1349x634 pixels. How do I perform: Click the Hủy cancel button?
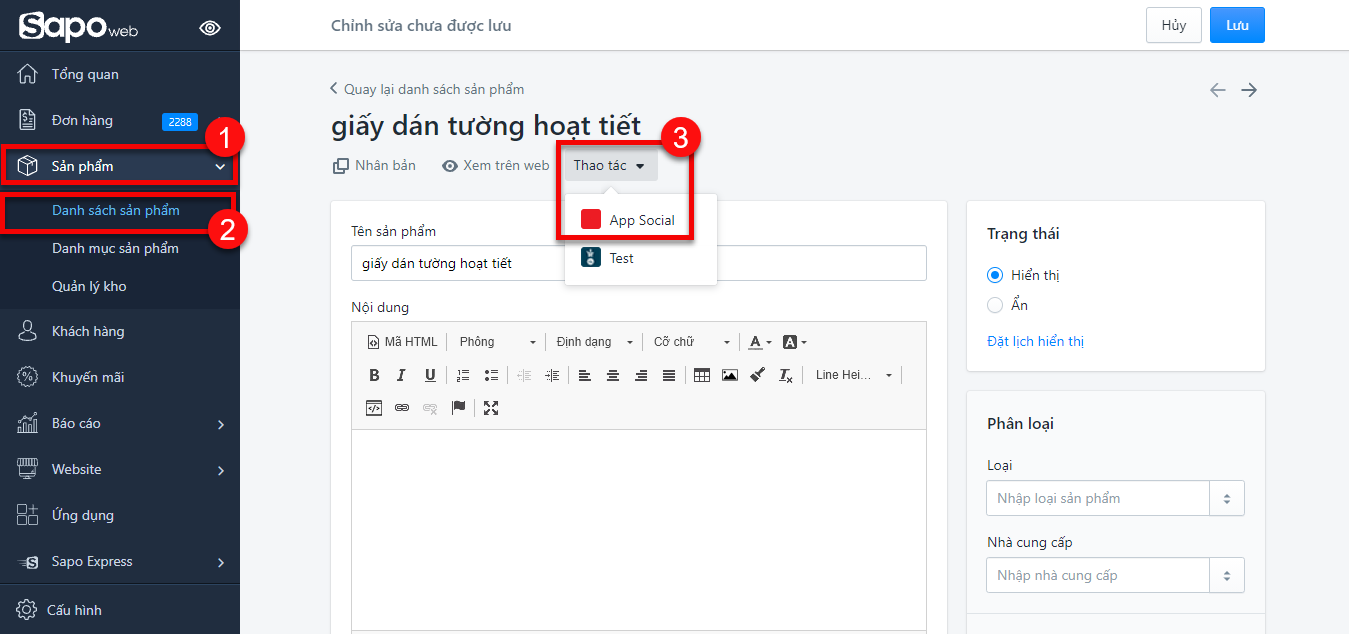tap(1174, 26)
